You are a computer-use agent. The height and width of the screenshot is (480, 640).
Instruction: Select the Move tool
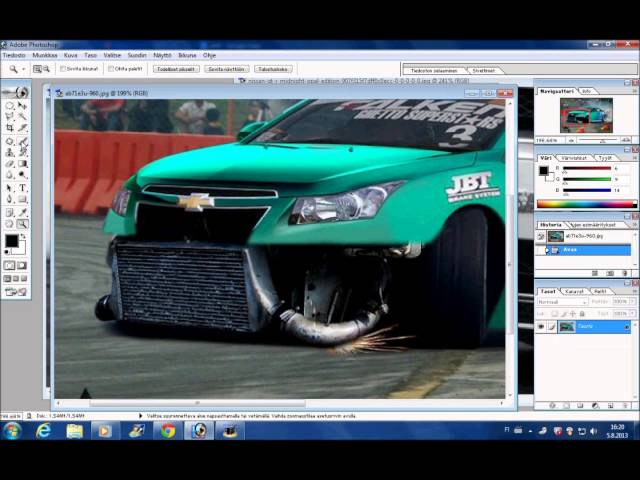click(22, 106)
